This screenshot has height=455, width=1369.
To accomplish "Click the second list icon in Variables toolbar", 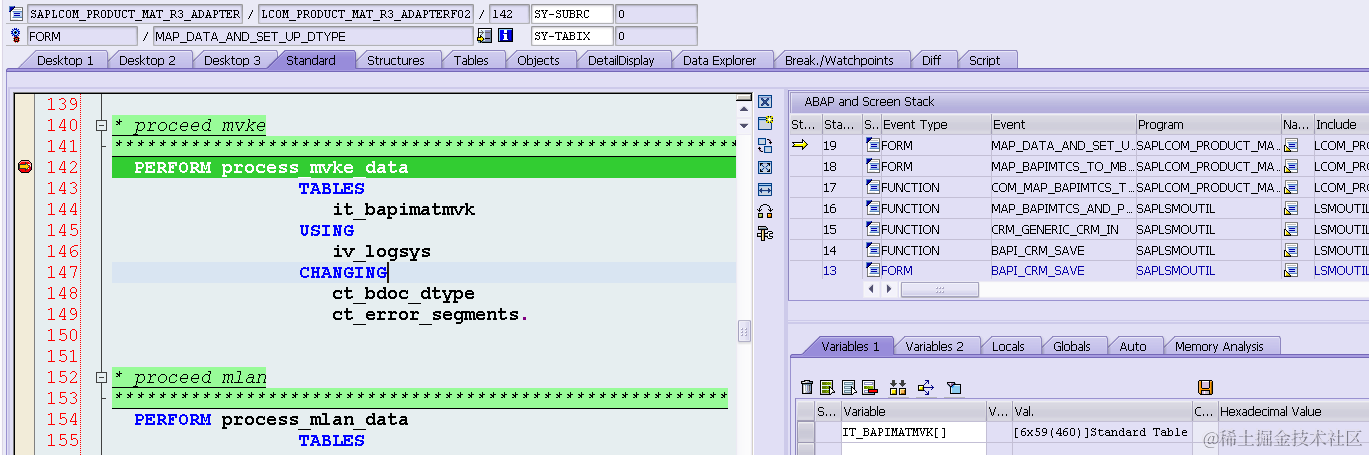I will pos(848,387).
